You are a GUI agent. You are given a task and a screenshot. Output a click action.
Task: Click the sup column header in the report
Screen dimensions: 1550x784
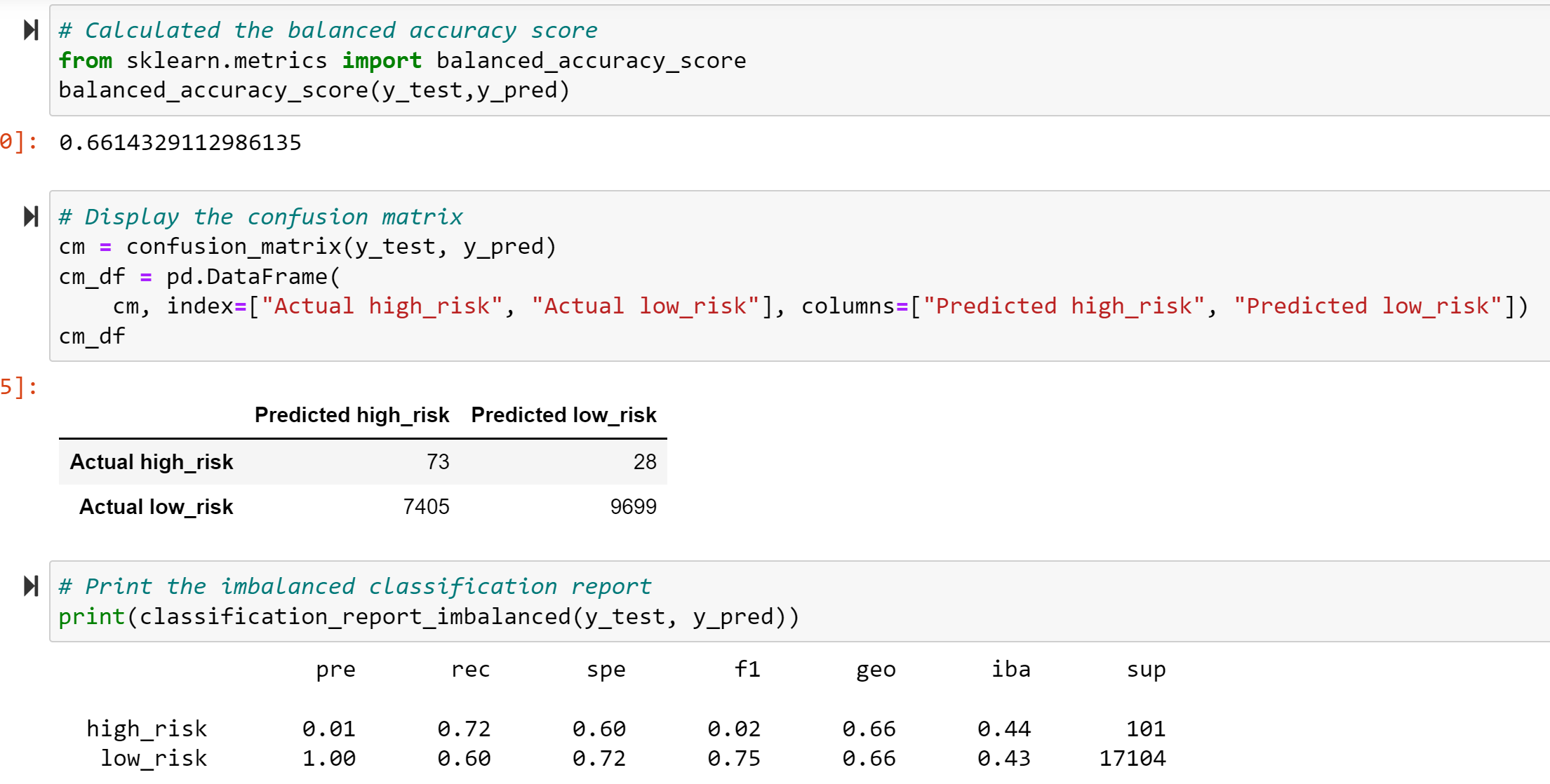pyautogui.click(x=1146, y=670)
